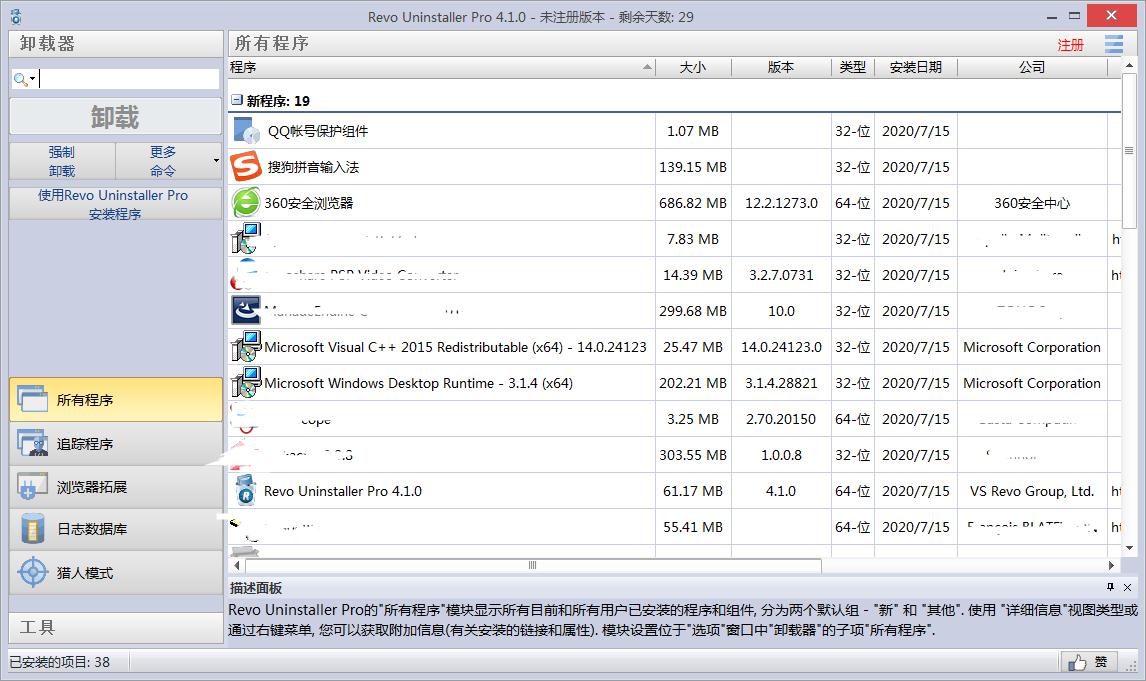Open the hamburger menu at top right
1146x681 pixels.
[x=1114, y=44]
